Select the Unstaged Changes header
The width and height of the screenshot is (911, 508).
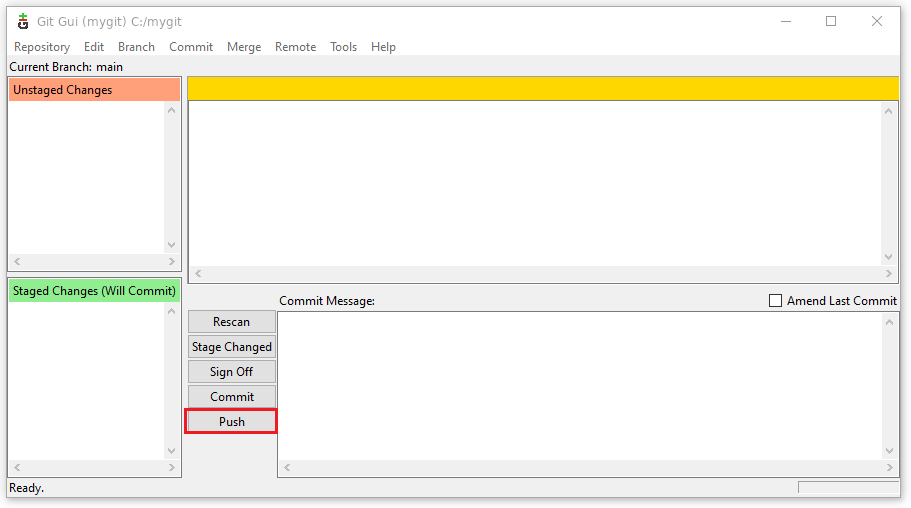(x=94, y=90)
